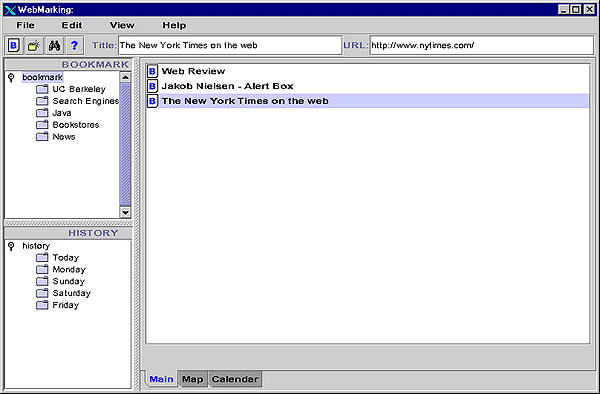
Task: Click the Bookstores folder icon
Action: [42, 125]
